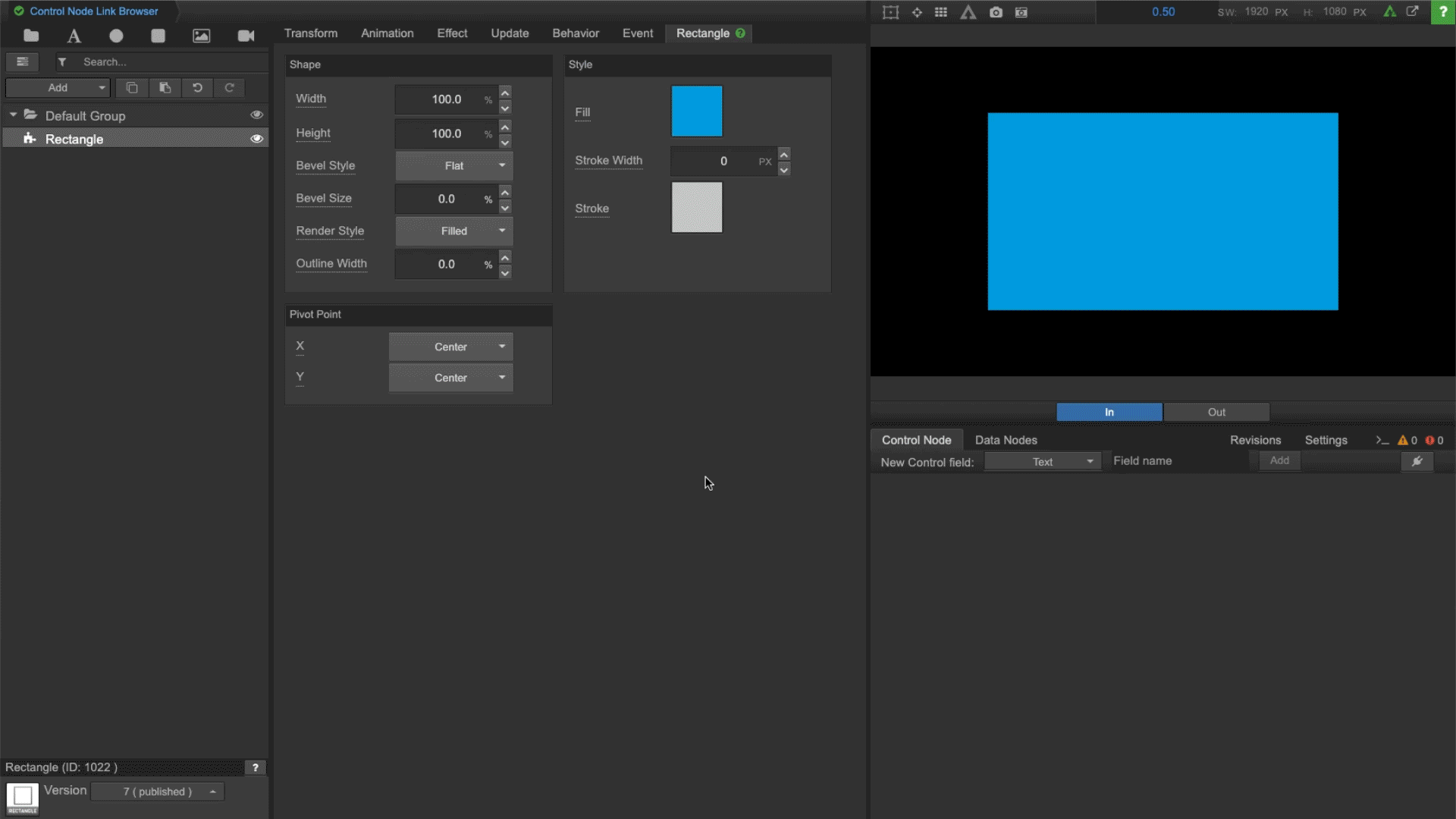Open preview in external window

coord(1412,11)
